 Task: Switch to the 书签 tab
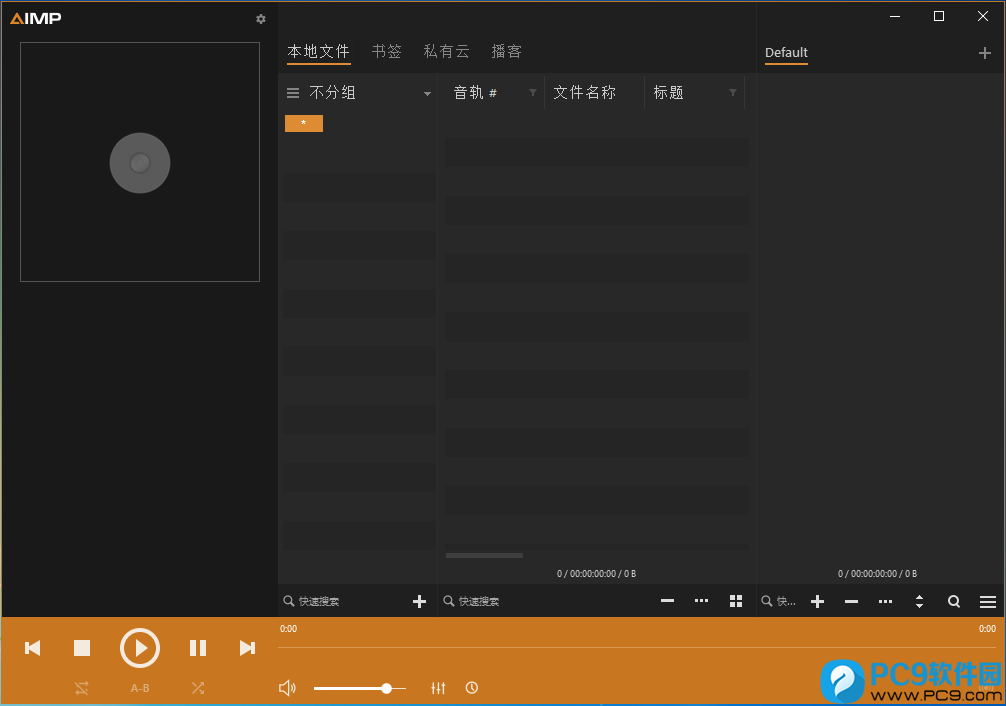click(386, 51)
